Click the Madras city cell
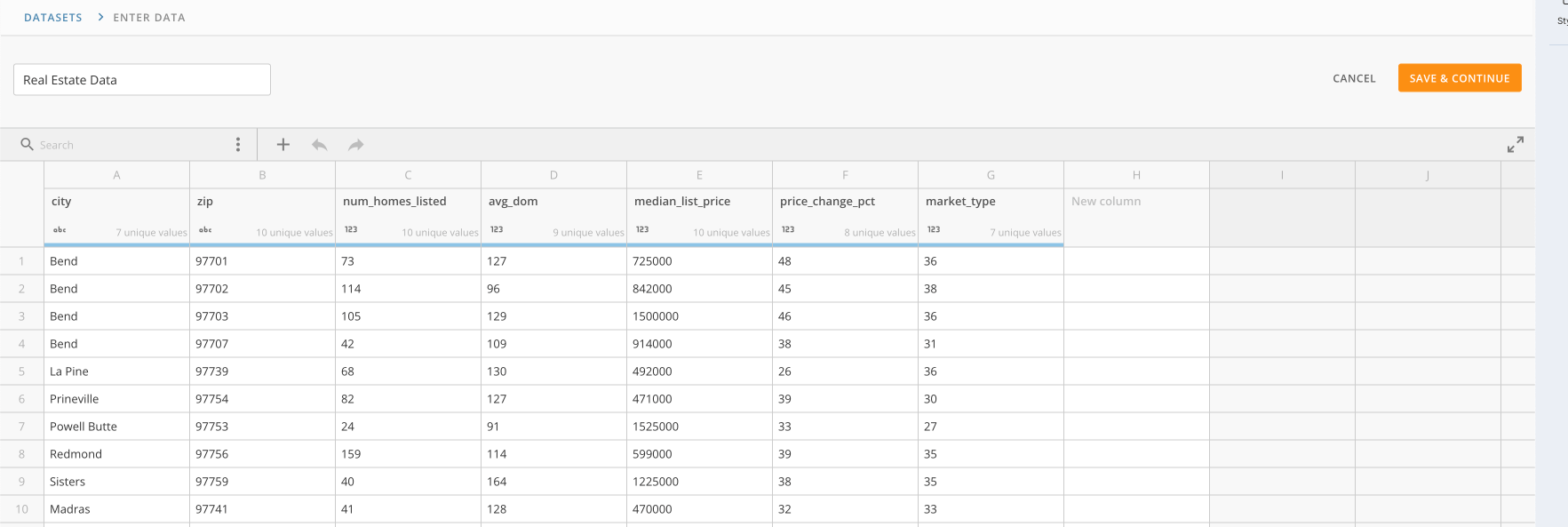The image size is (1568, 527). click(x=116, y=509)
